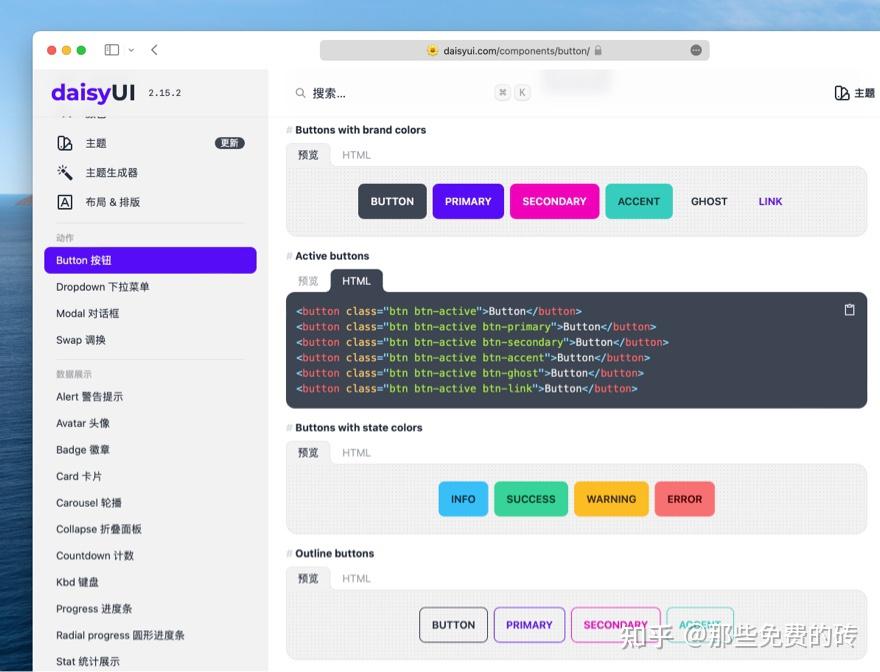Select the HTML tab under Outline buttons
This screenshot has width=880, height=672.
[356, 578]
